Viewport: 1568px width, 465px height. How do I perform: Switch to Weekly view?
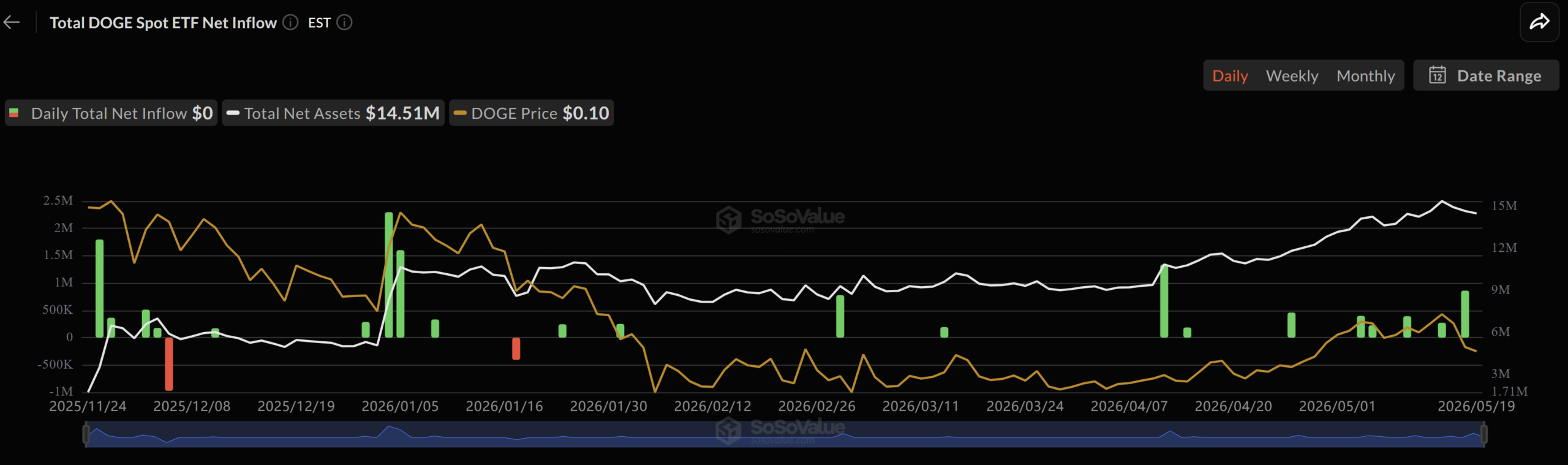click(x=1292, y=76)
